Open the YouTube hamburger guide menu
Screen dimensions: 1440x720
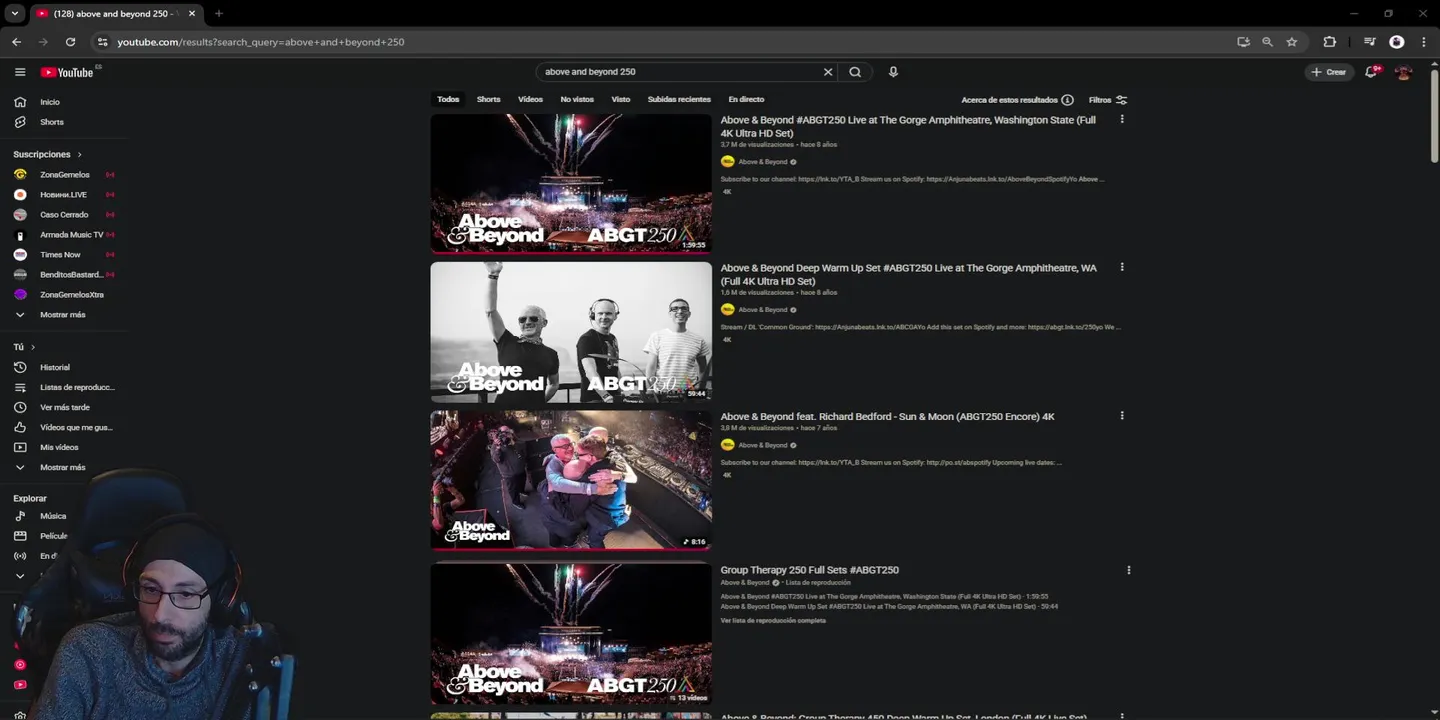20,72
